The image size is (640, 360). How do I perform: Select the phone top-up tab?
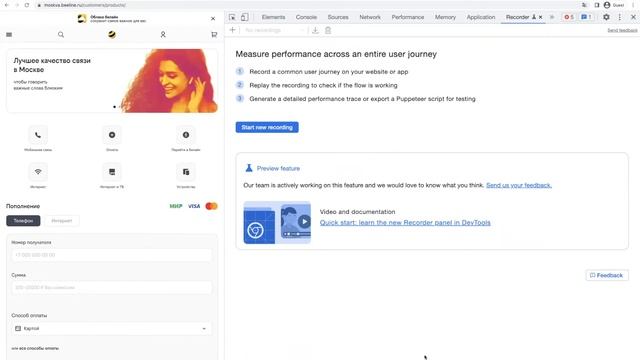[23, 221]
